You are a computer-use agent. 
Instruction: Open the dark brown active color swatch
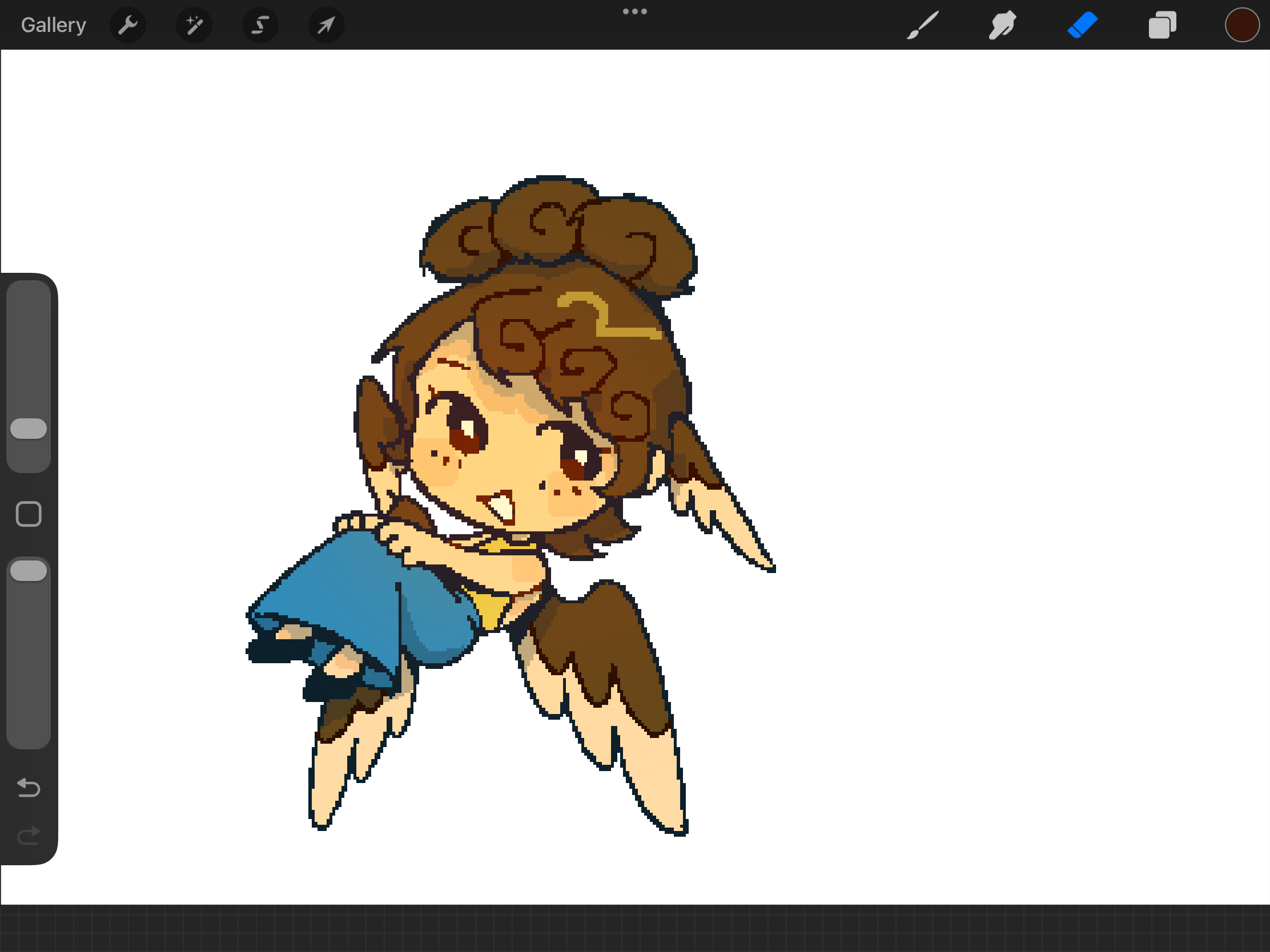point(1242,25)
